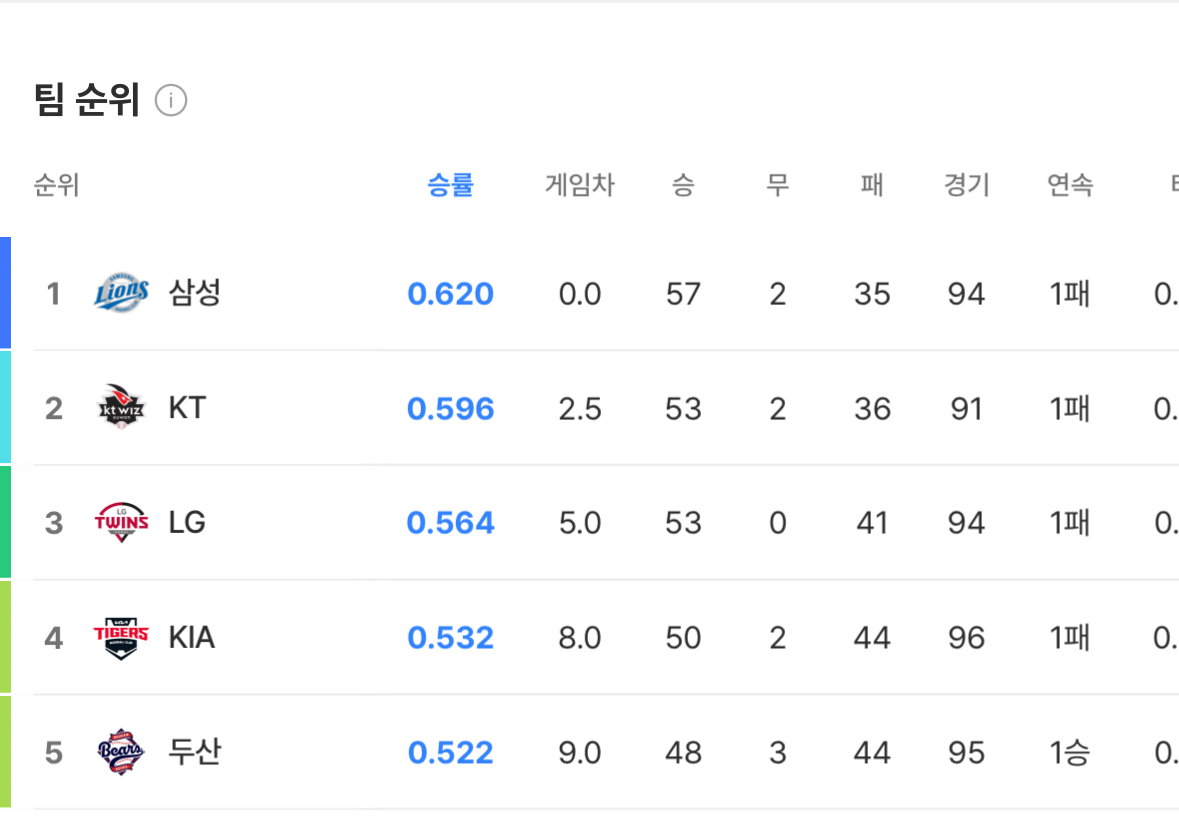Click the info icon beside 팀 순위
The width and height of the screenshot is (1179, 817).
(171, 100)
